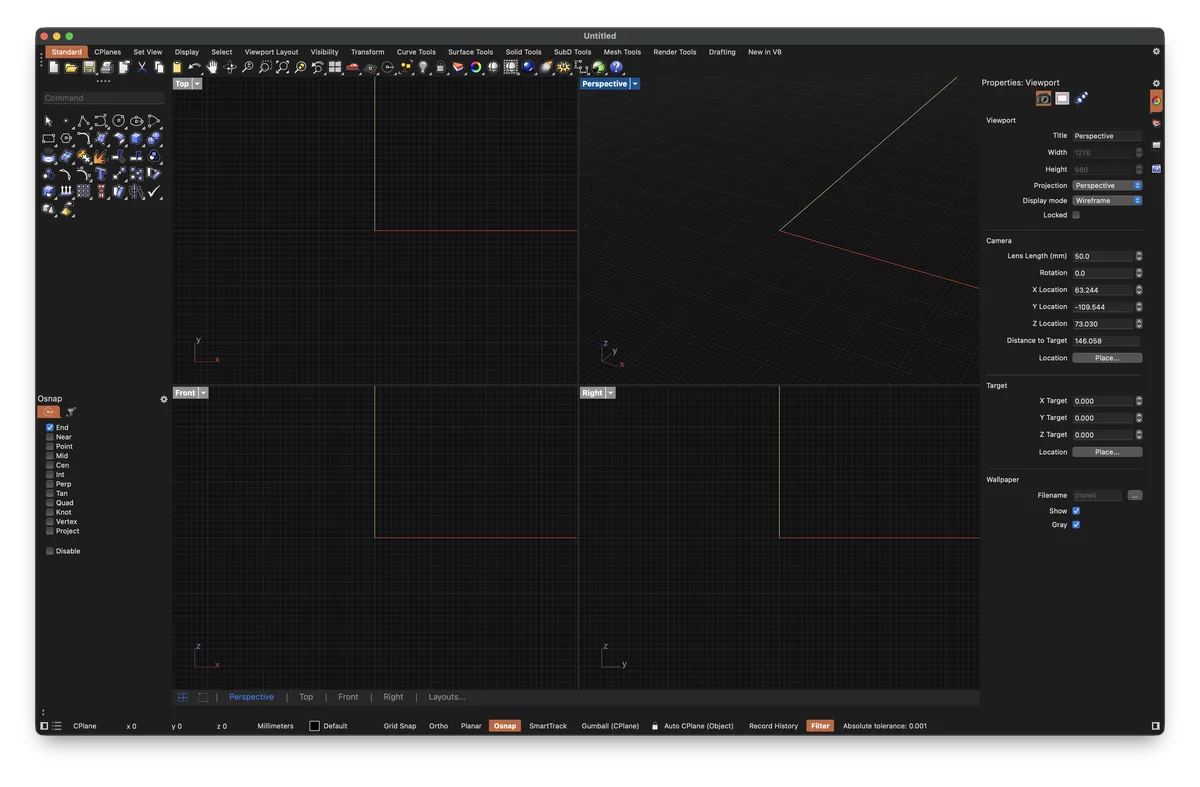Click into the Command input field

tap(103, 98)
